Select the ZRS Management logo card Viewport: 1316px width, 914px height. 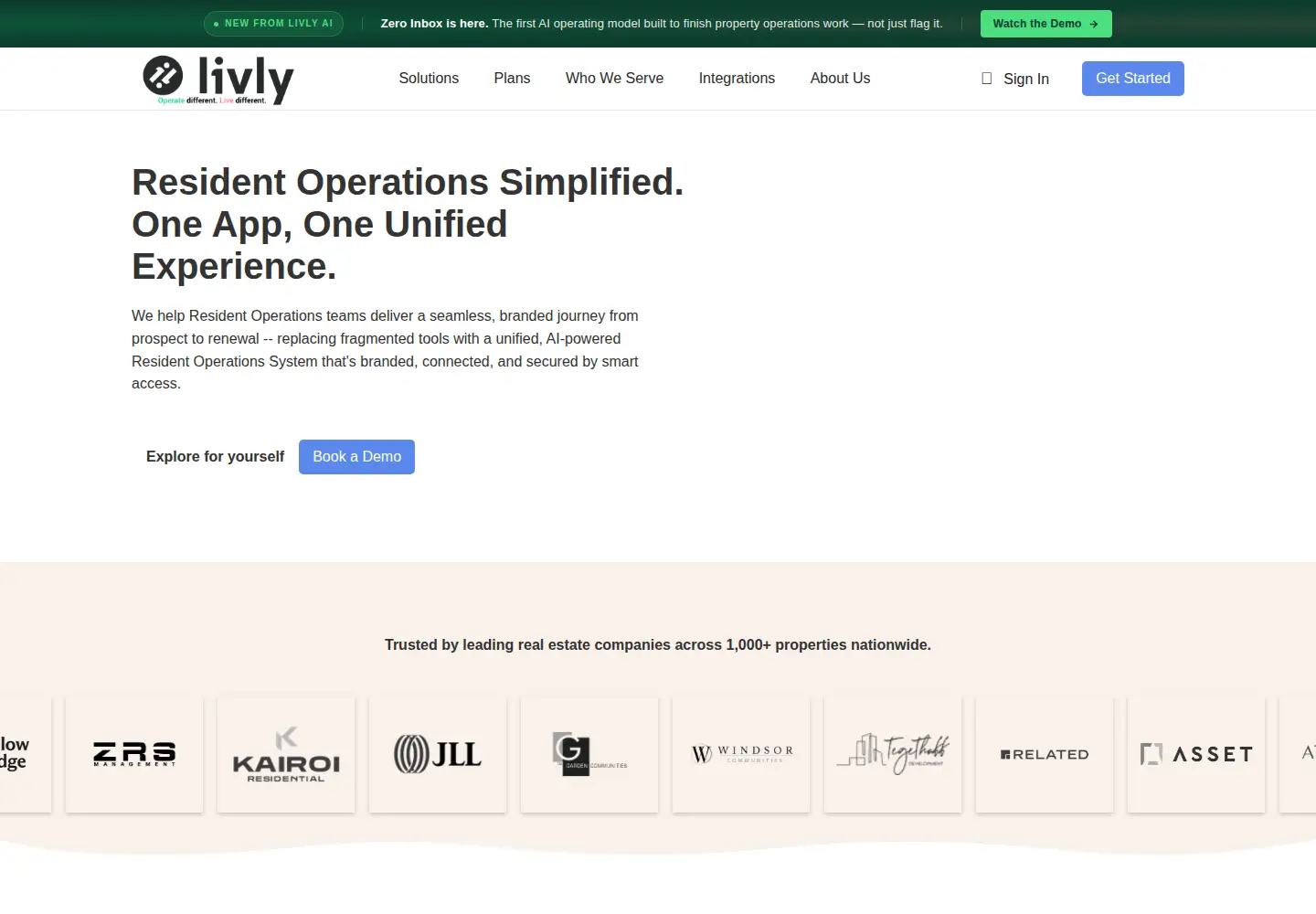point(134,754)
